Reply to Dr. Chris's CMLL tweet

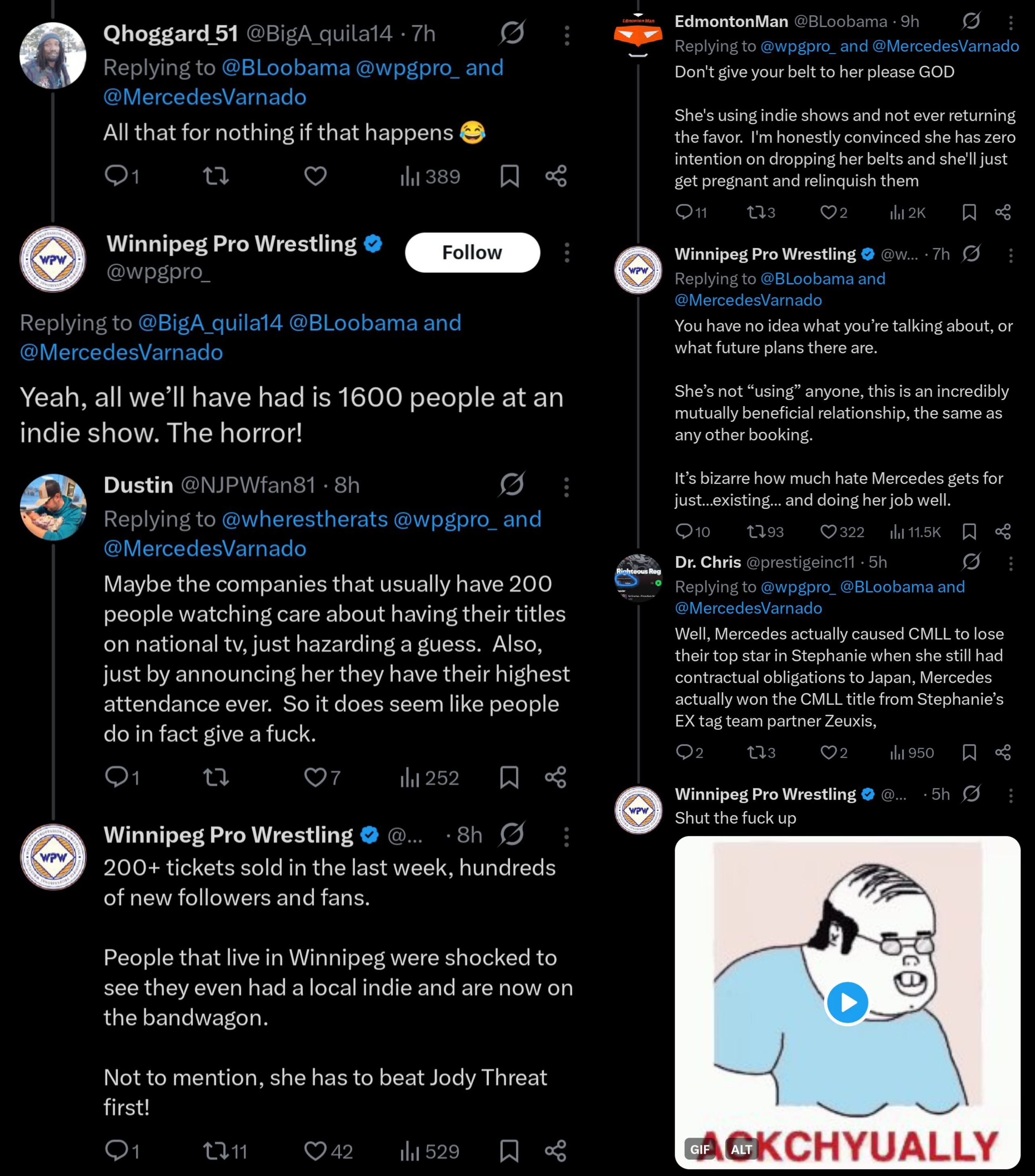689,753
